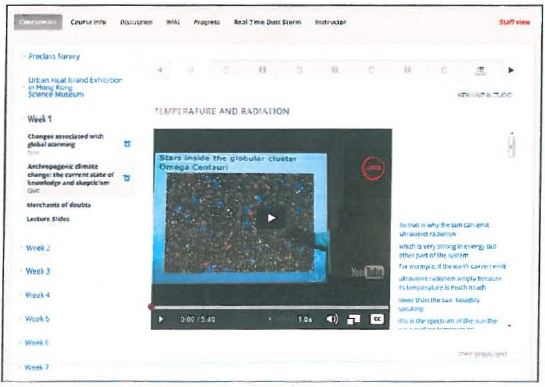This screenshot has height=387, width=545.
Task: Click calendar icon beside Anthropogenic climate change
Action: (127, 178)
